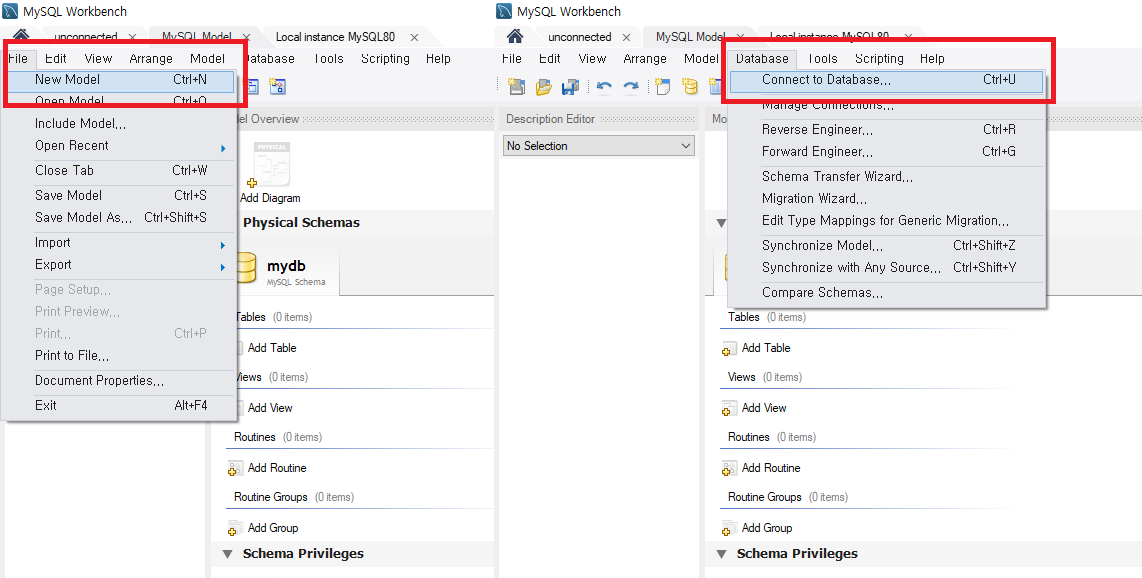
Task: Click new routine icon in left window toolbar
Action: (x=277, y=87)
